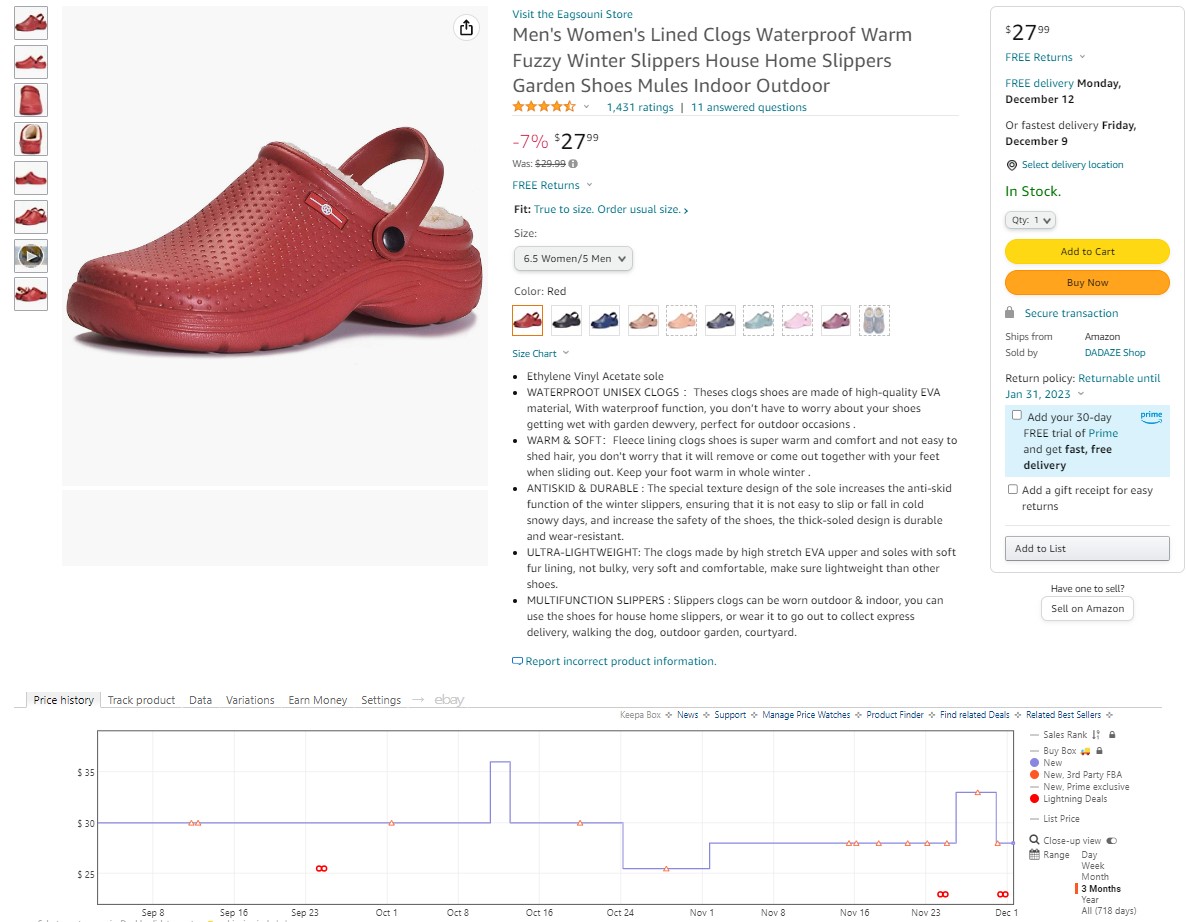Enable the 30-day Prime trial checkbox

[1016, 415]
